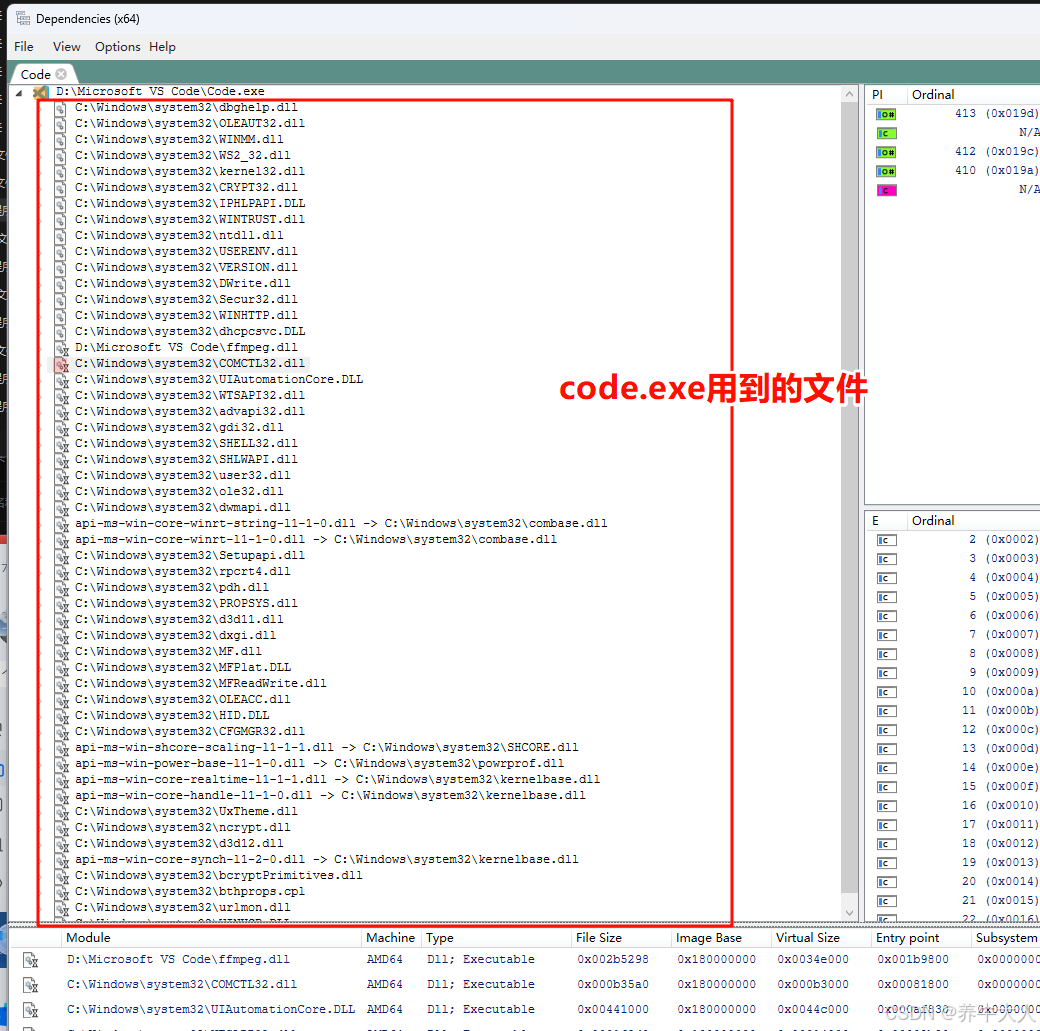1040x1031 pixels.
Task: Click the SHELL32.dll module icon
Action: coord(62,444)
